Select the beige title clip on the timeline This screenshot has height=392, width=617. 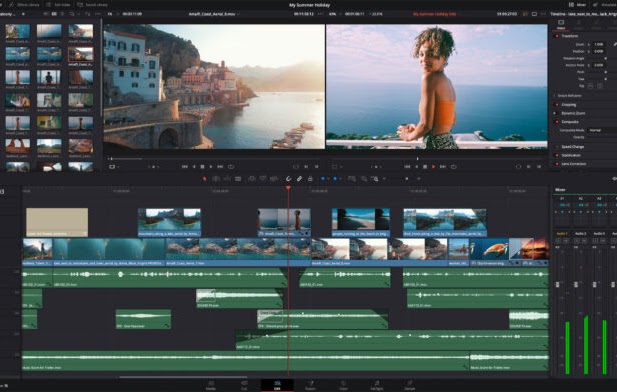pyautogui.click(x=57, y=222)
